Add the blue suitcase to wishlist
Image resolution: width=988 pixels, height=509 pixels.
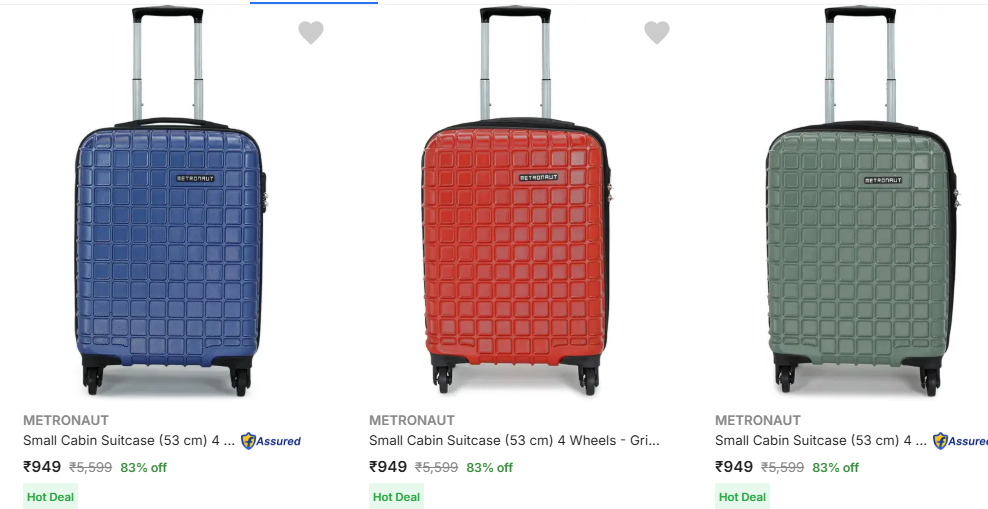click(311, 33)
